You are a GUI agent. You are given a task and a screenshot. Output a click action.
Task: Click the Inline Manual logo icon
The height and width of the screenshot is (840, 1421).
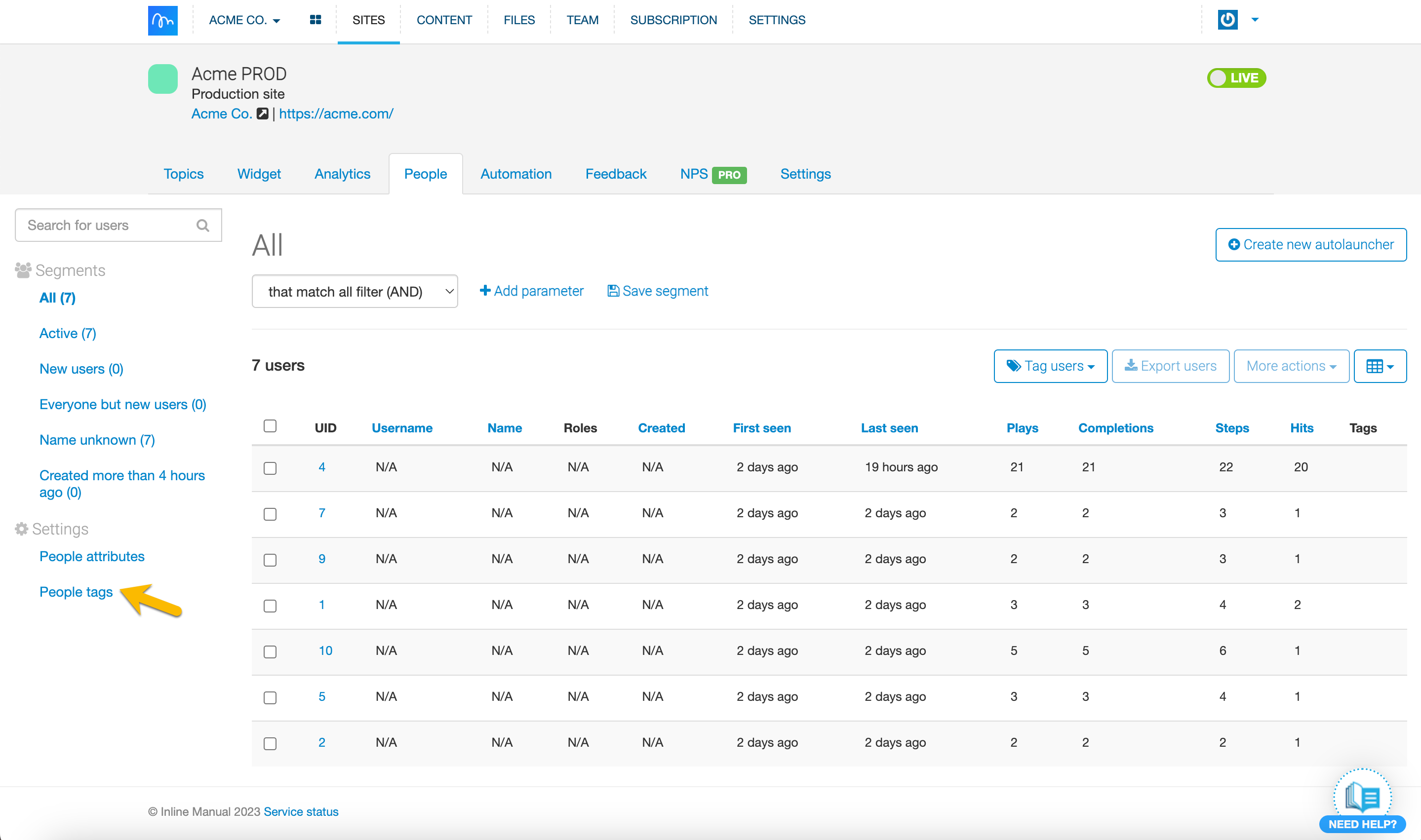click(162, 20)
